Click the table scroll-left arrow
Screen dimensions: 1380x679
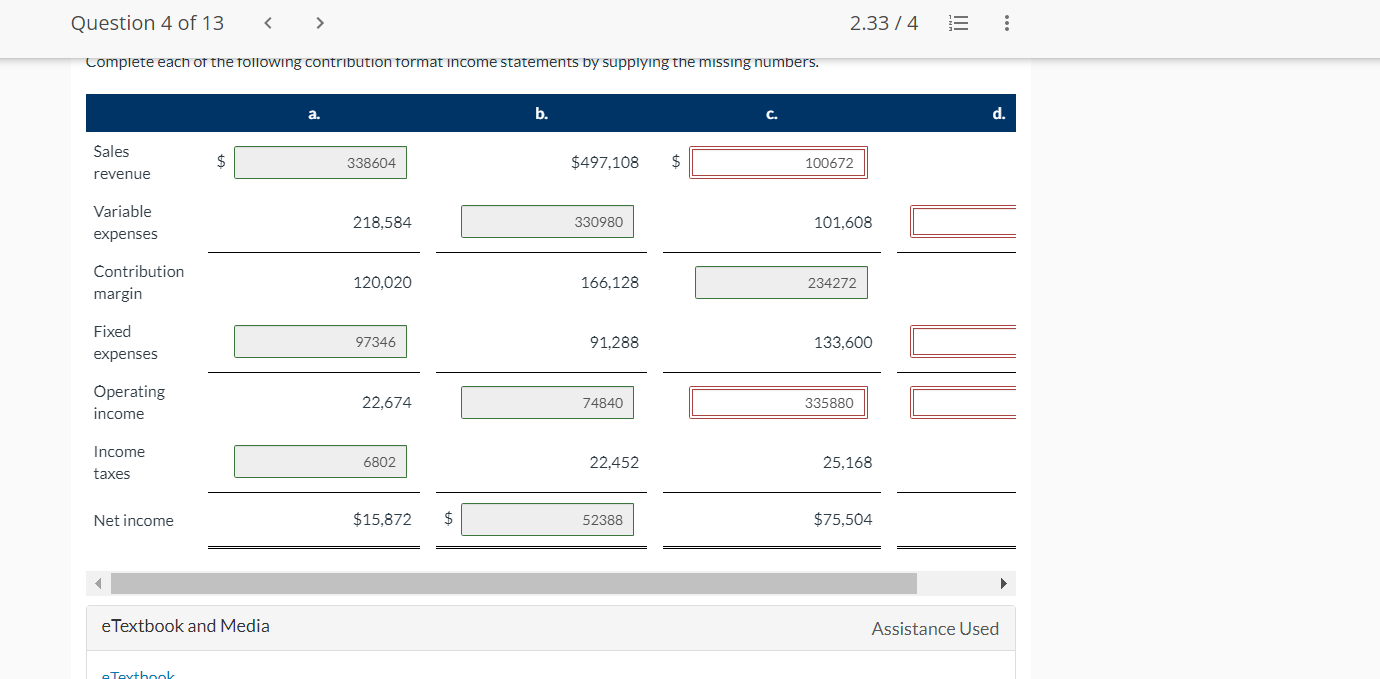click(x=98, y=583)
